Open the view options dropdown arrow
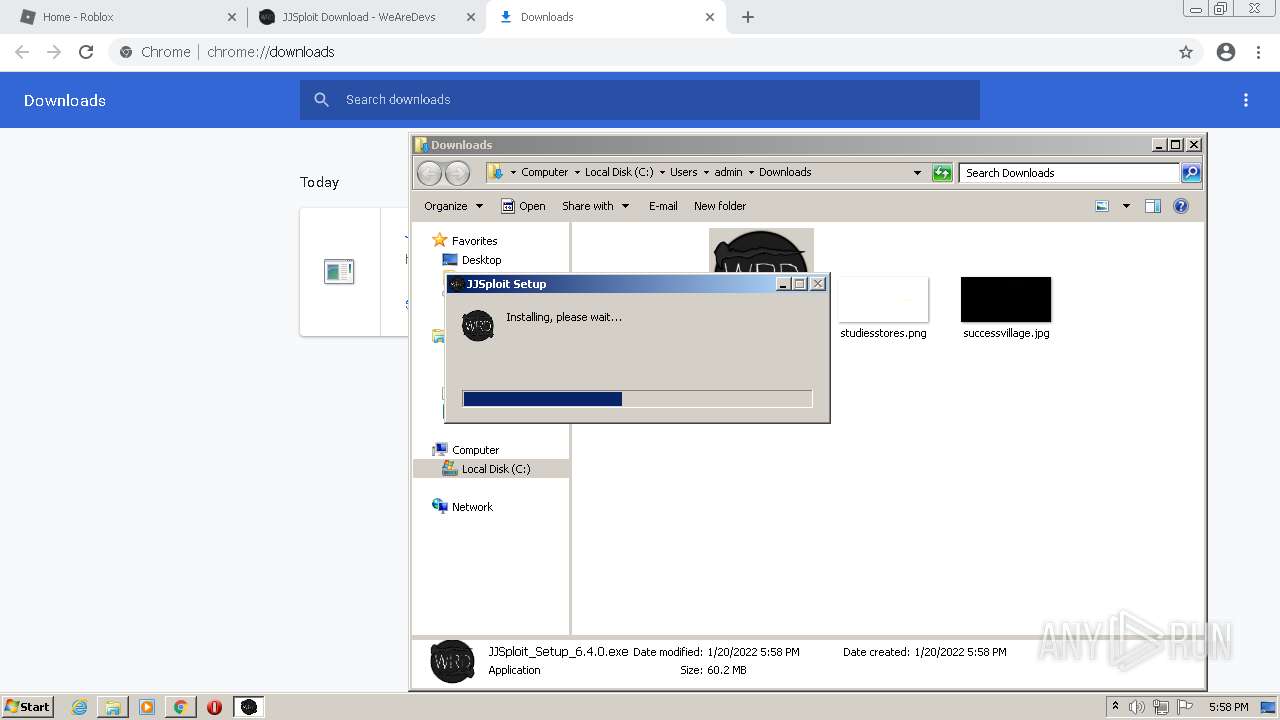Image resolution: width=1280 pixels, height=720 pixels. [x=1126, y=206]
